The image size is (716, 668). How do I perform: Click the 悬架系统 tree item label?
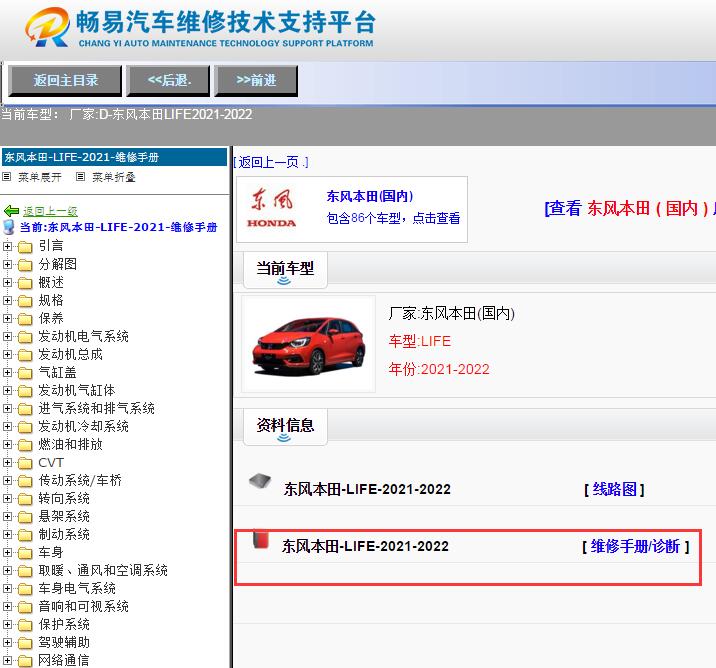64,516
